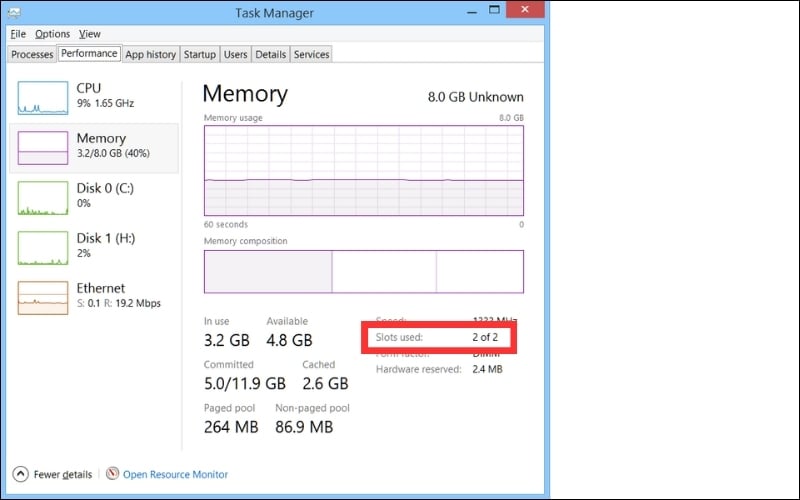Screen dimensions: 800x500
Task: Switch to the Services tab
Action: [311, 55]
